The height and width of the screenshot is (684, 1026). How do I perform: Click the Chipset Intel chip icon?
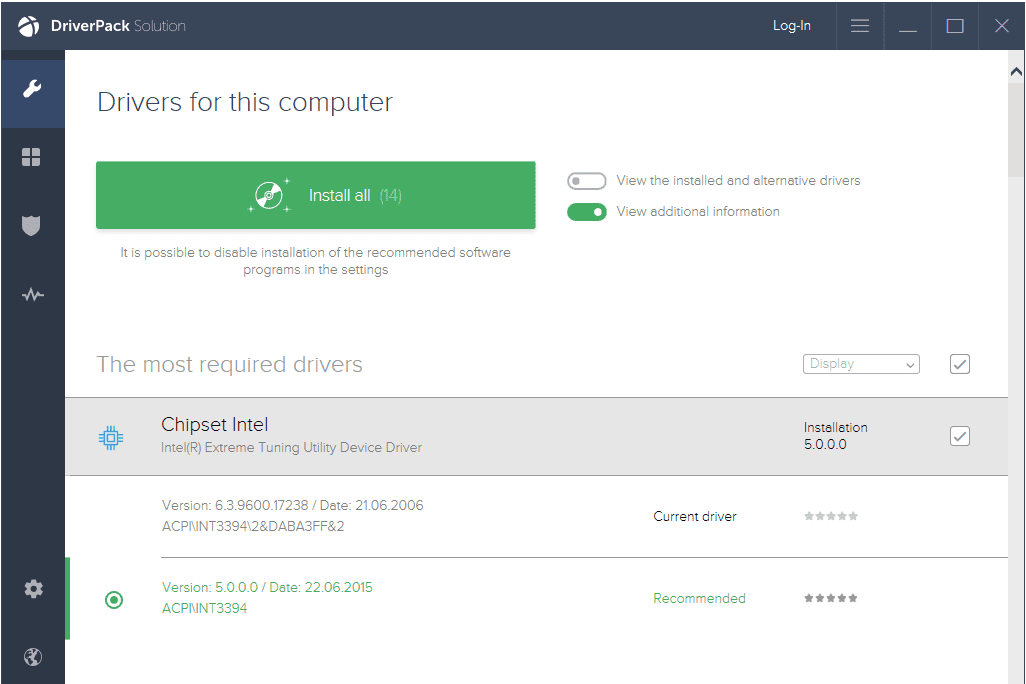click(111, 437)
